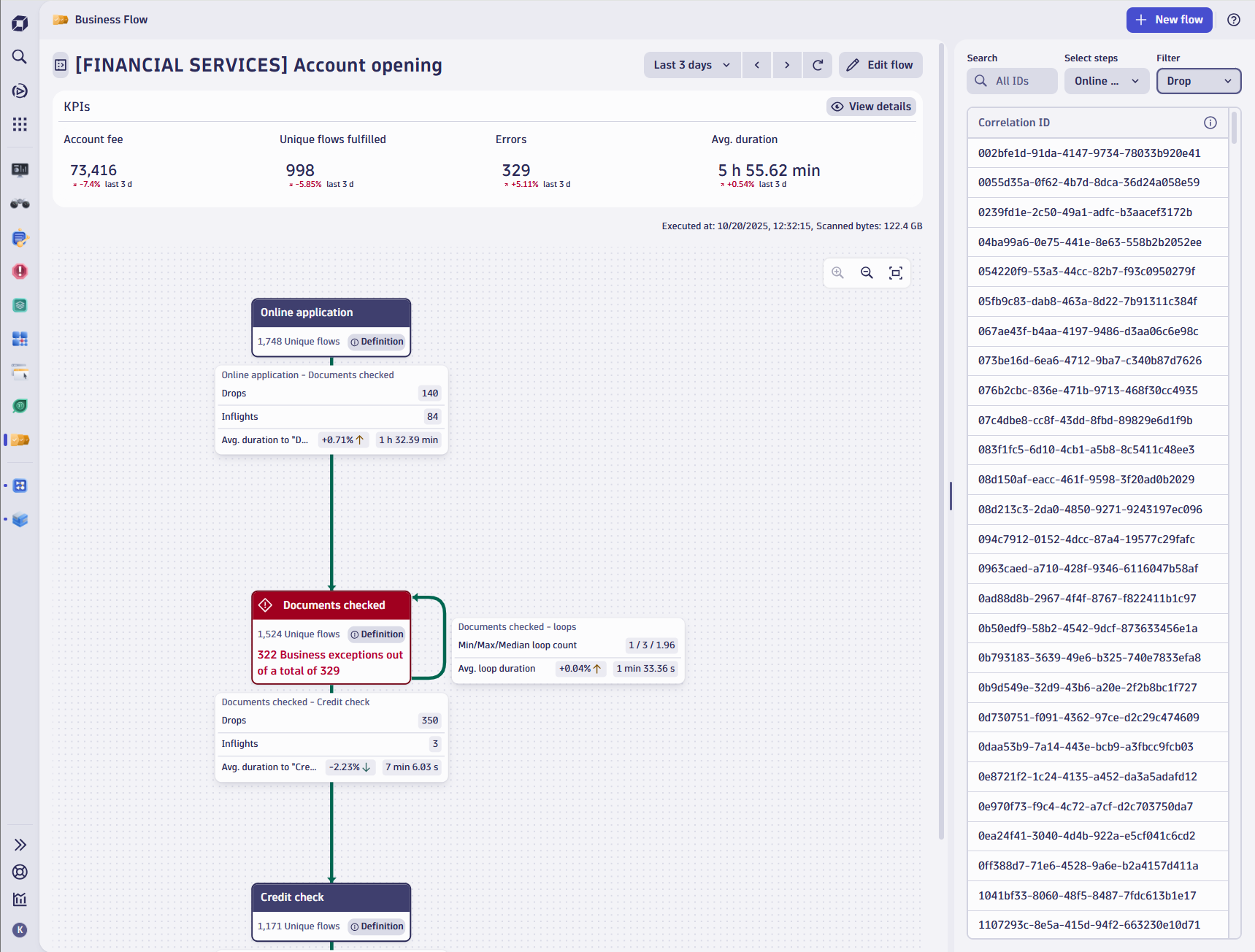Viewport: 1255px width, 952px height.
Task: Show Definition for Documents checked step
Action: [x=377, y=634]
